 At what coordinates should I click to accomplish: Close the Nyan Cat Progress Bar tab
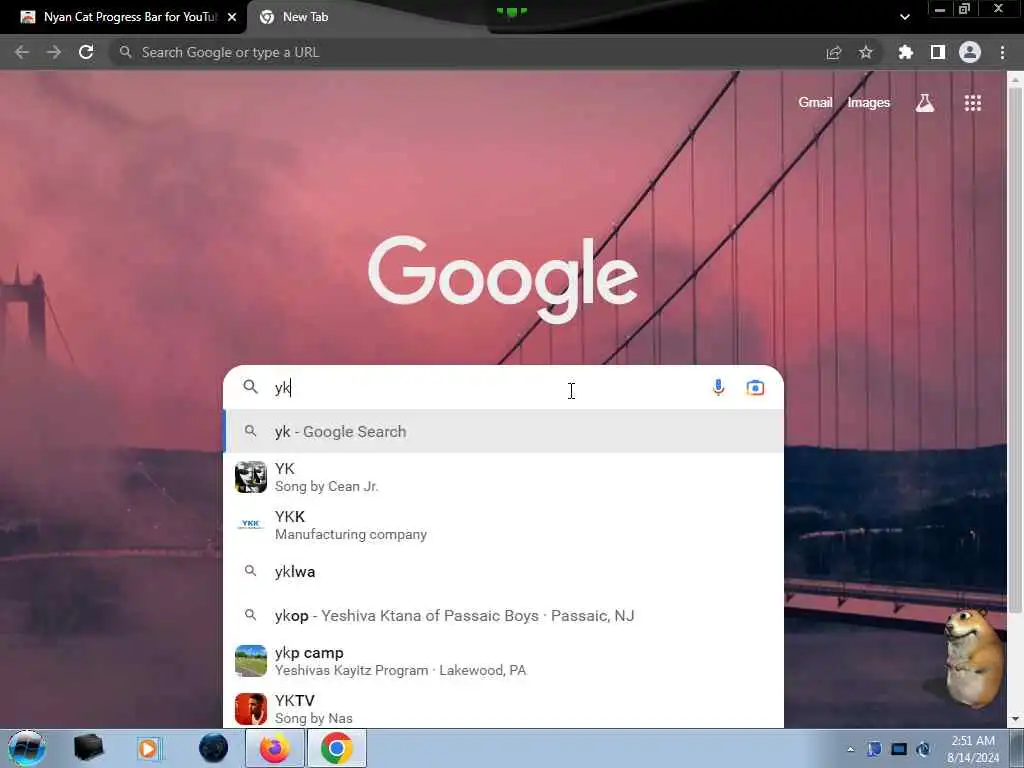pyautogui.click(x=232, y=17)
